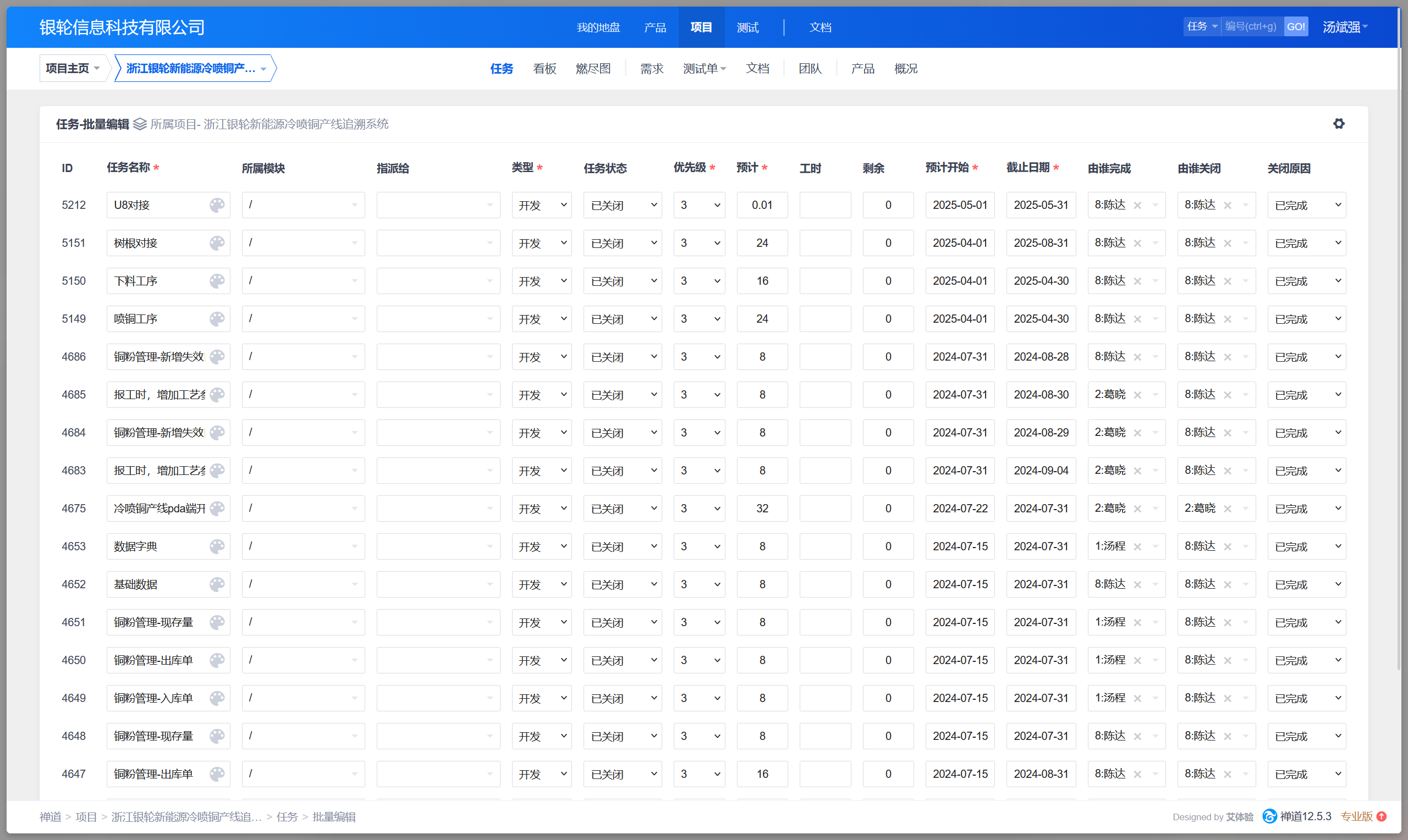1408x840 pixels.
Task: Click color palette icon for U8对接 task
Action: [x=217, y=205]
